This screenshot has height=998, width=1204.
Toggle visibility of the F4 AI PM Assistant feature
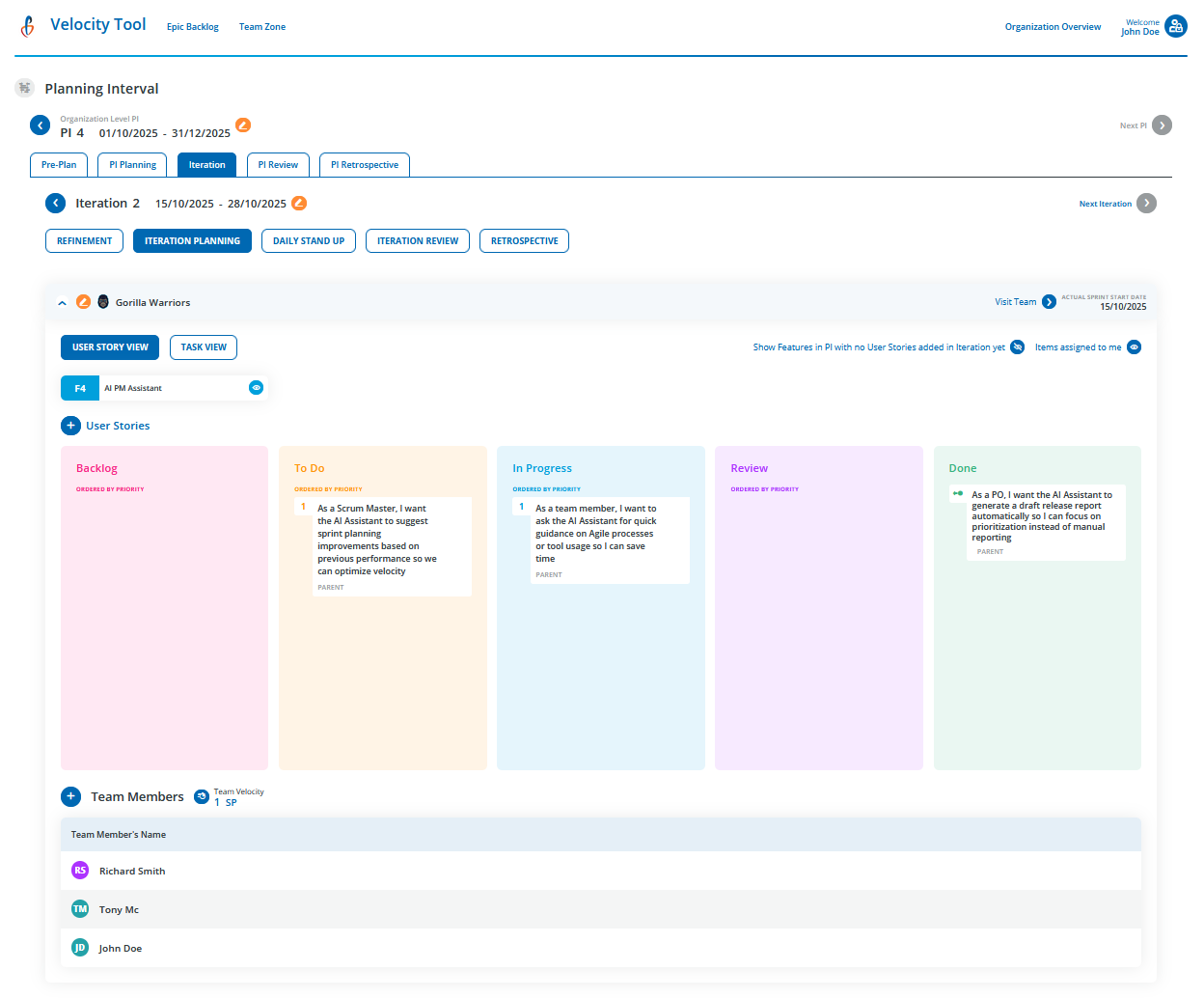pyautogui.click(x=256, y=387)
